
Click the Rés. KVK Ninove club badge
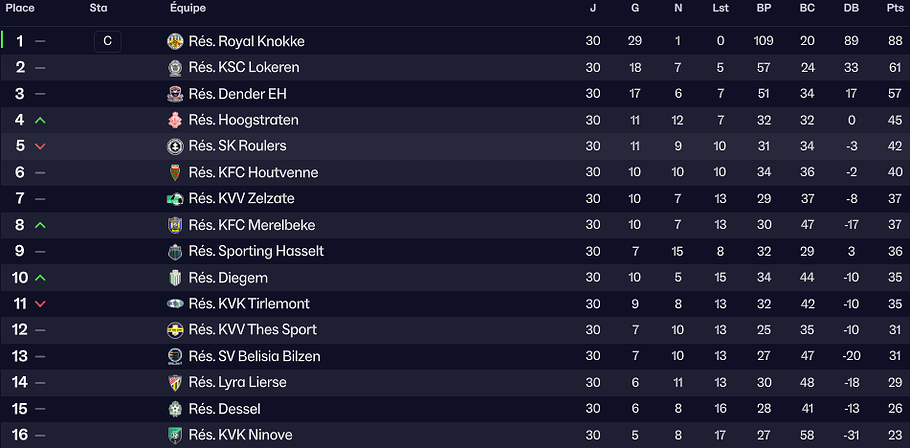(176, 435)
